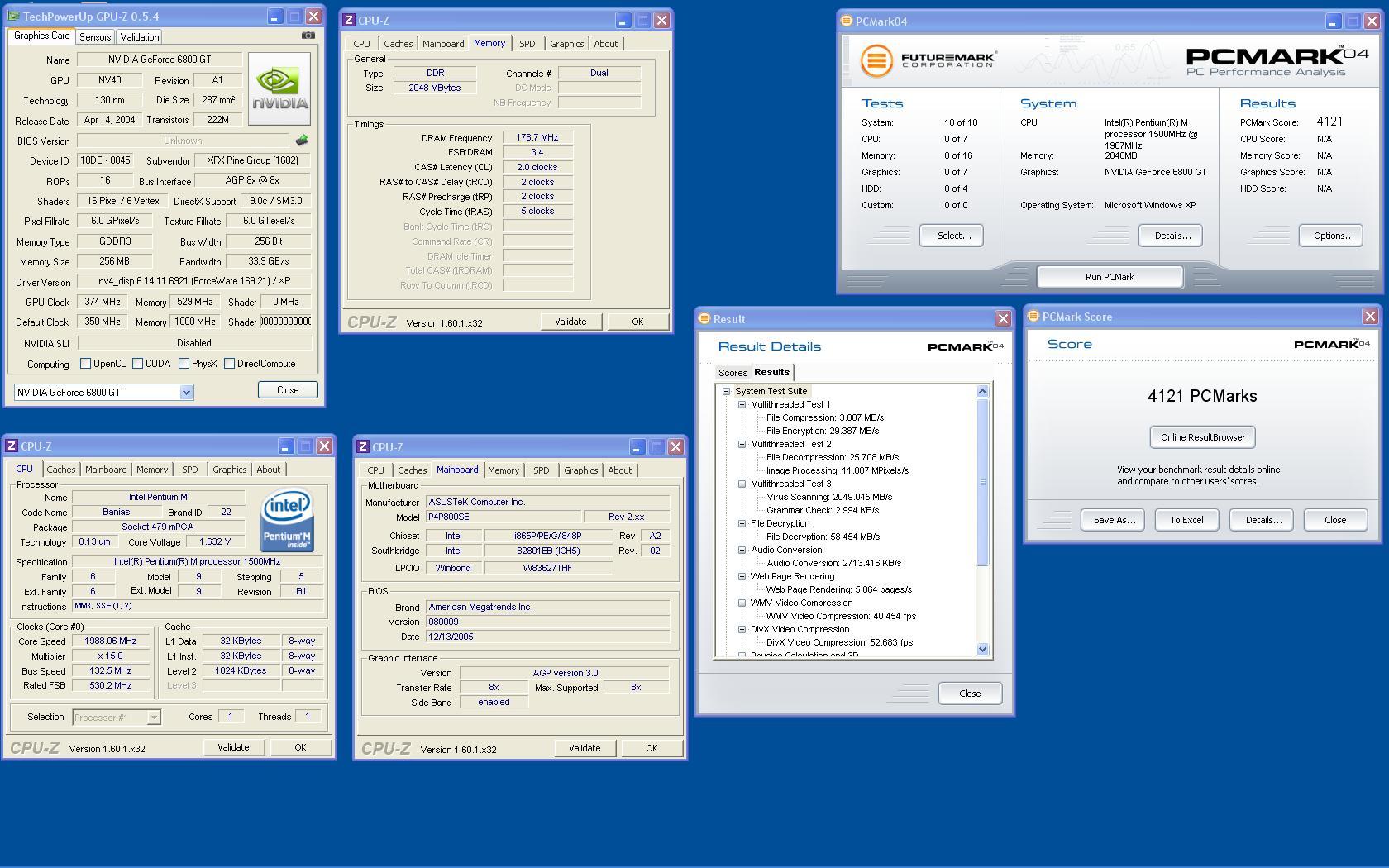Click the NVIDIA logo in GPU-Z
The width and height of the screenshot is (1389, 868).
coord(279,89)
